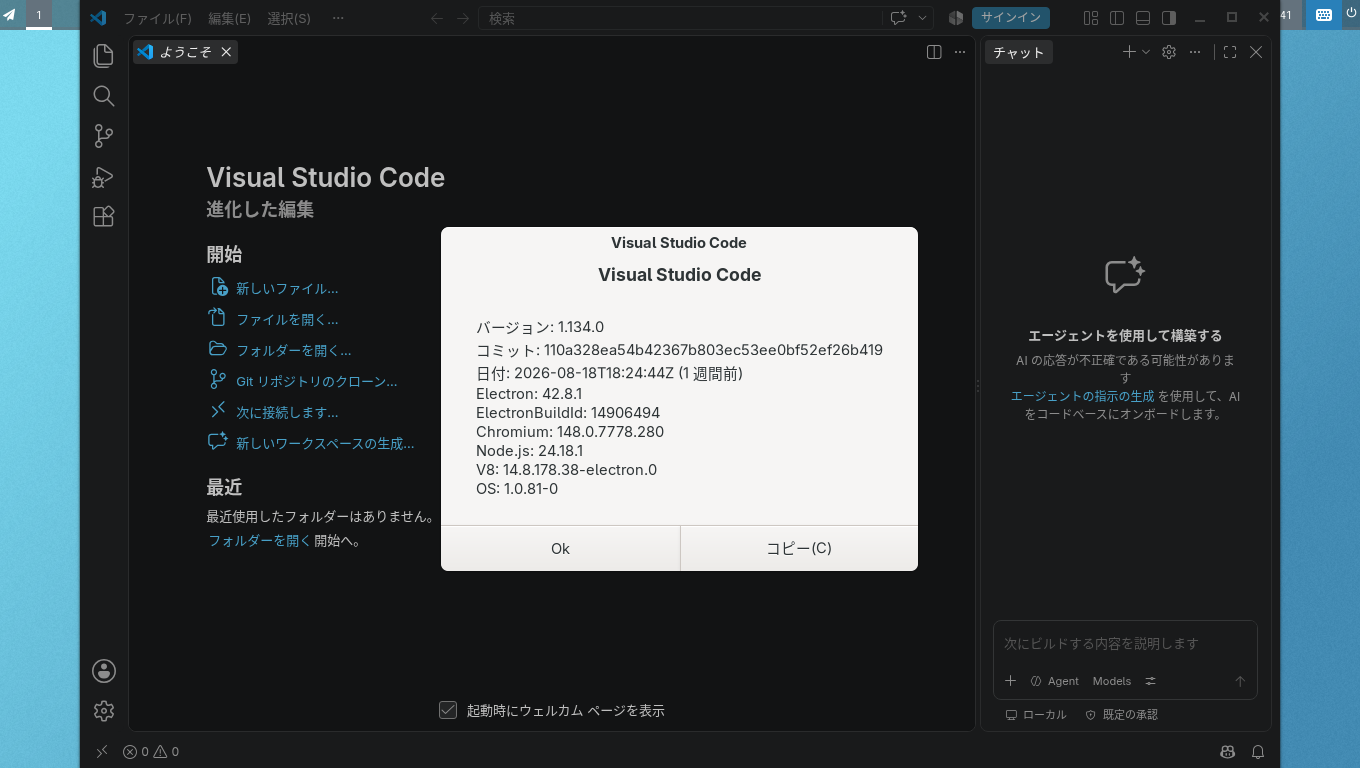Click workspace 1 in the OS panel
1360x768 pixels.
tap(39, 14)
